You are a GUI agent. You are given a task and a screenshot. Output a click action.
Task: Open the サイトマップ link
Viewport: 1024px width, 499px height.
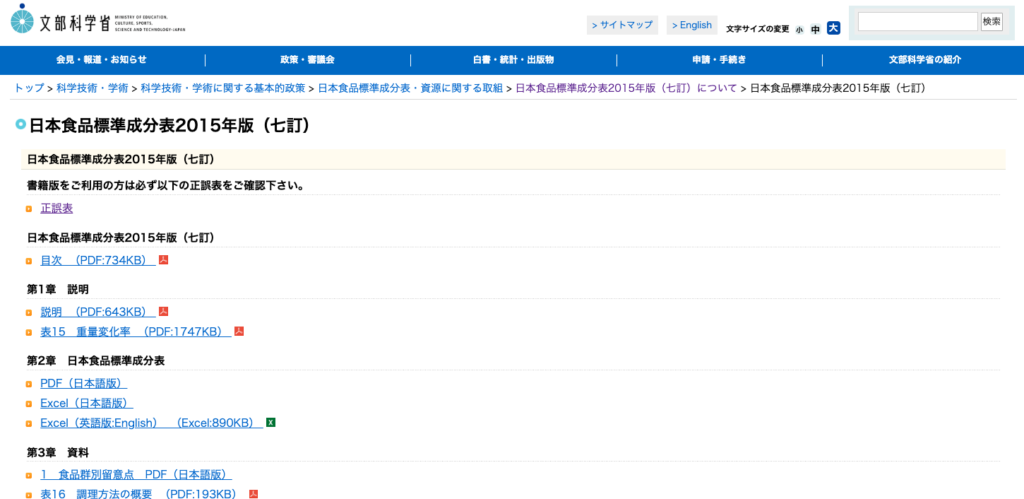tap(622, 25)
